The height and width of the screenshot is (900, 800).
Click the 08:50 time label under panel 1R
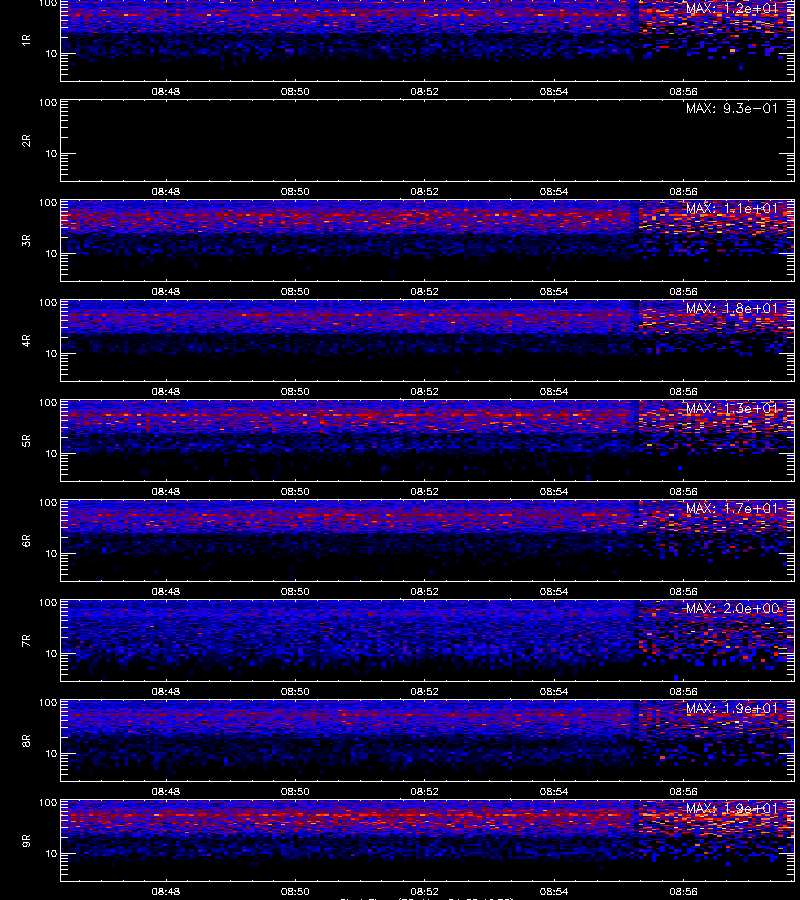[295, 91]
